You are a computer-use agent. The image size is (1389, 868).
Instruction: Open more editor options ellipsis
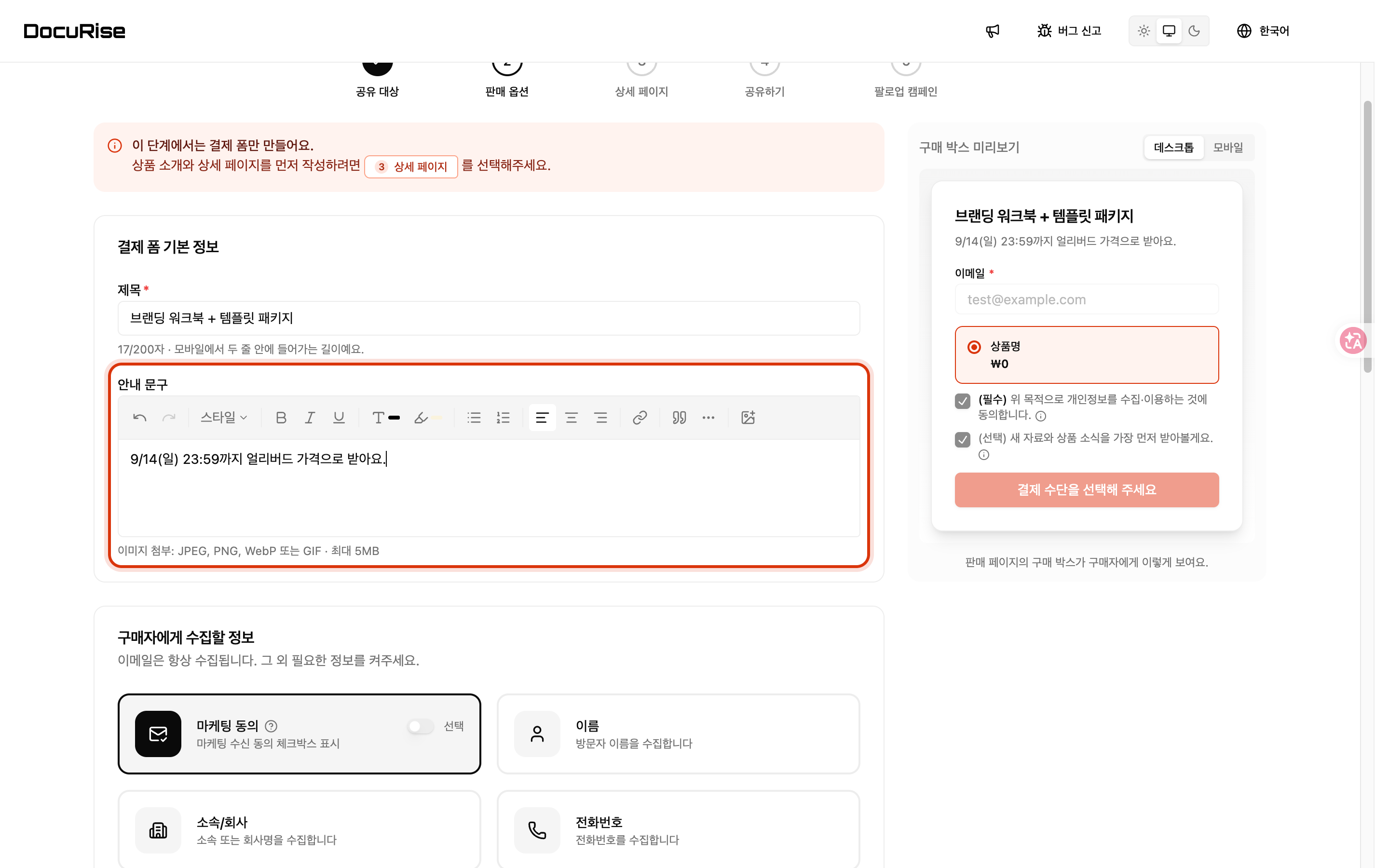(x=709, y=417)
